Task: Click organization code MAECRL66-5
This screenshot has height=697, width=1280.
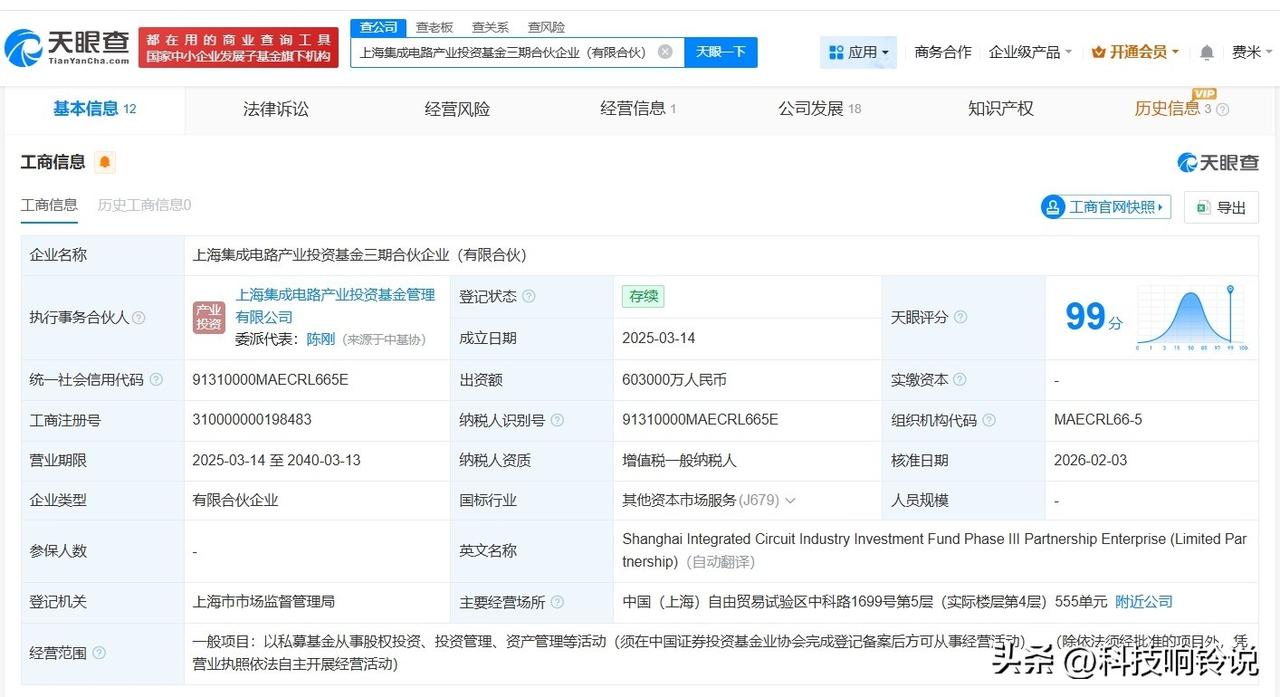Action: [x=1098, y=420]
